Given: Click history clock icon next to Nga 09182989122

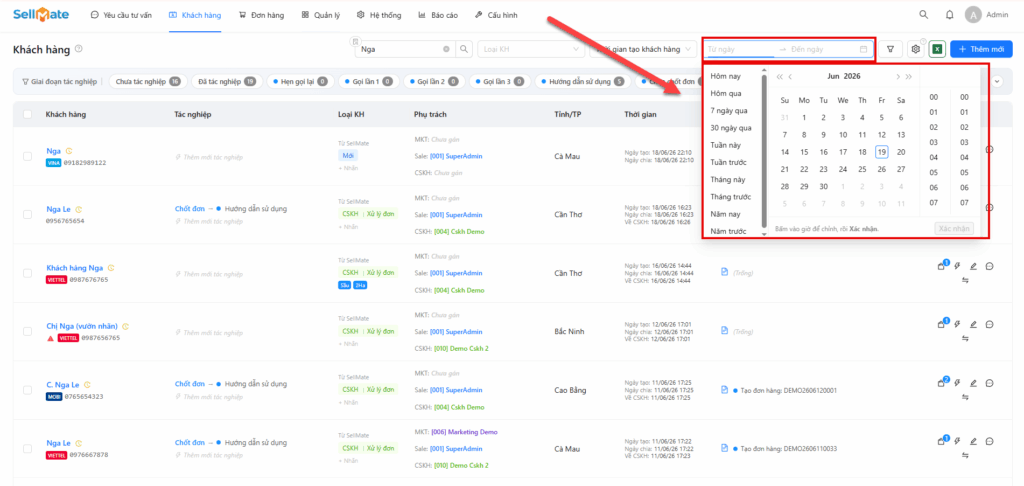Looking at the screenshot, I should click(69, 151).
